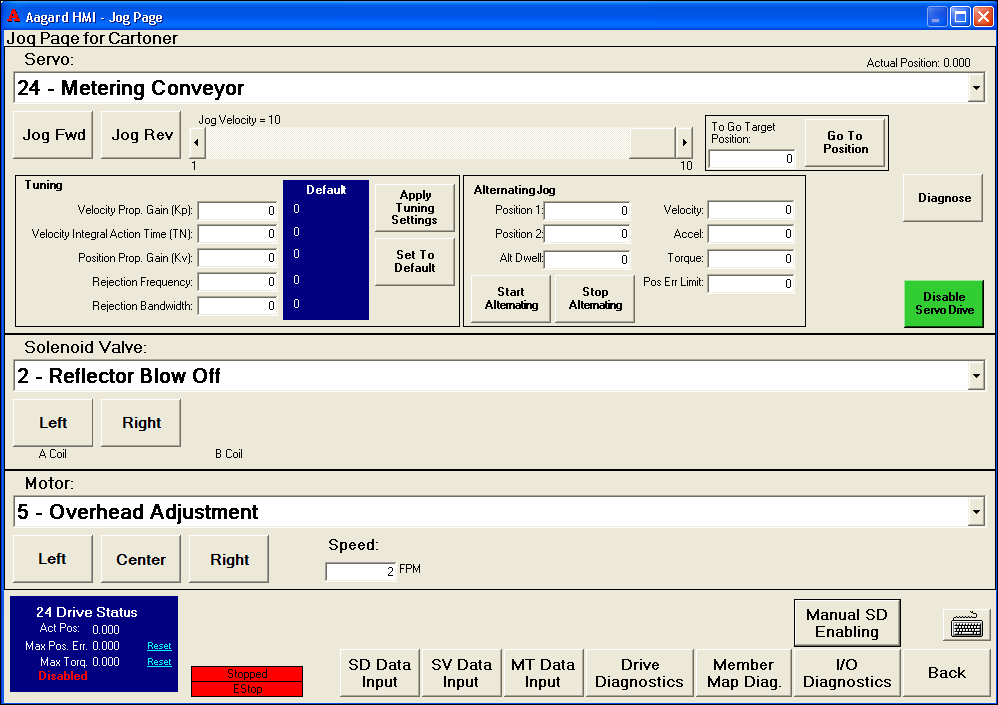Click the red Stopped status indicator
The height and width of the screenshot is (705, 998).
(x=247, y=674)
